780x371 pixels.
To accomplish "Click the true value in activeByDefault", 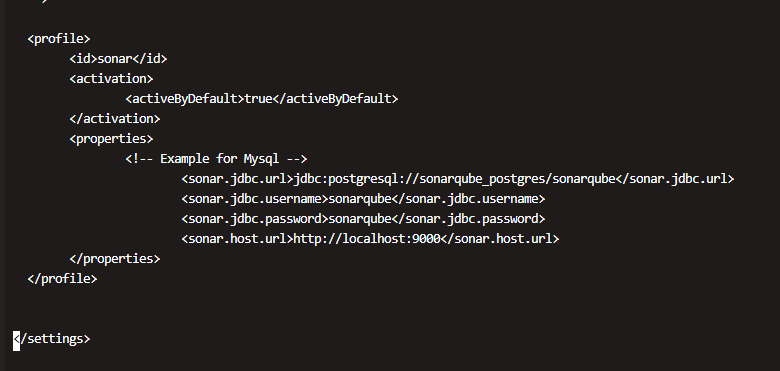I will [x=258, y=99].
